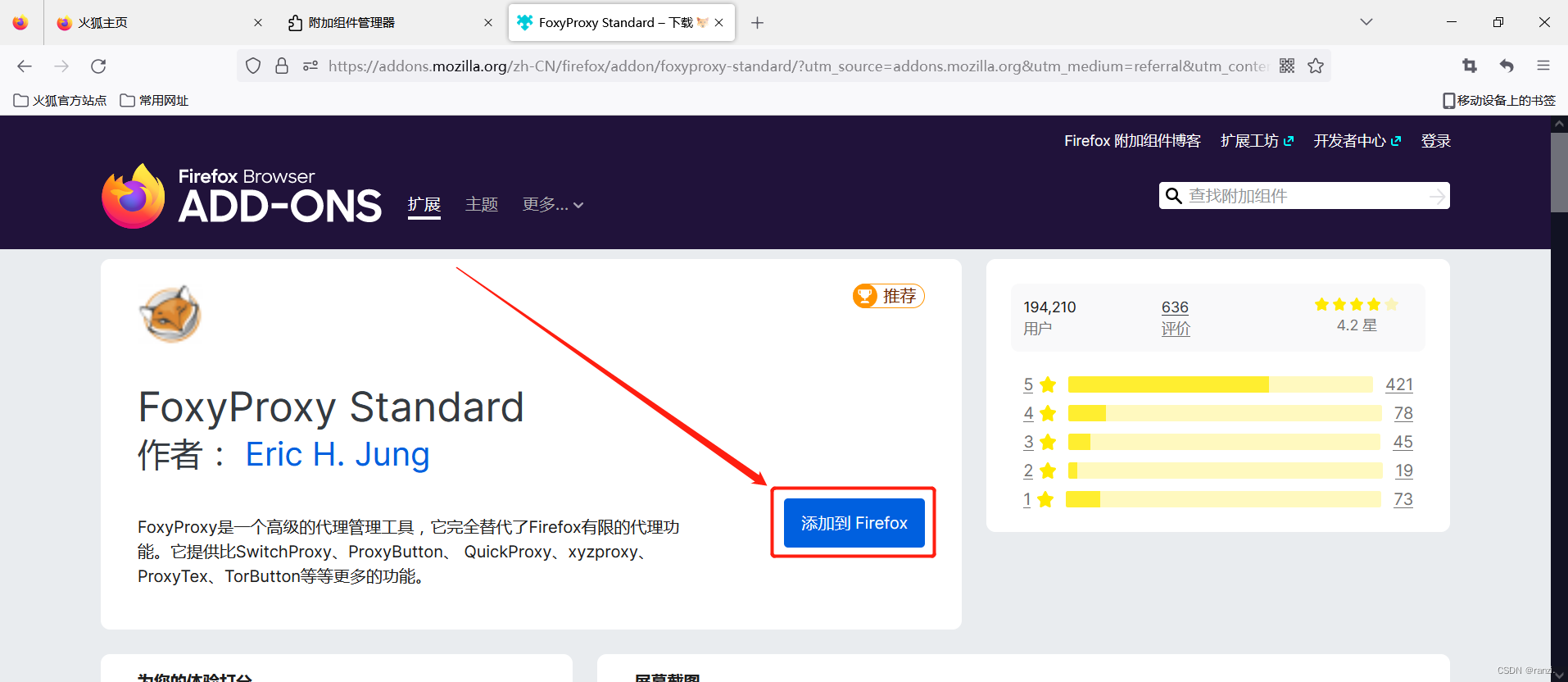1568x682 pixels.
Task: Click the 4-star rating bar
Action: pos(1224,413)
